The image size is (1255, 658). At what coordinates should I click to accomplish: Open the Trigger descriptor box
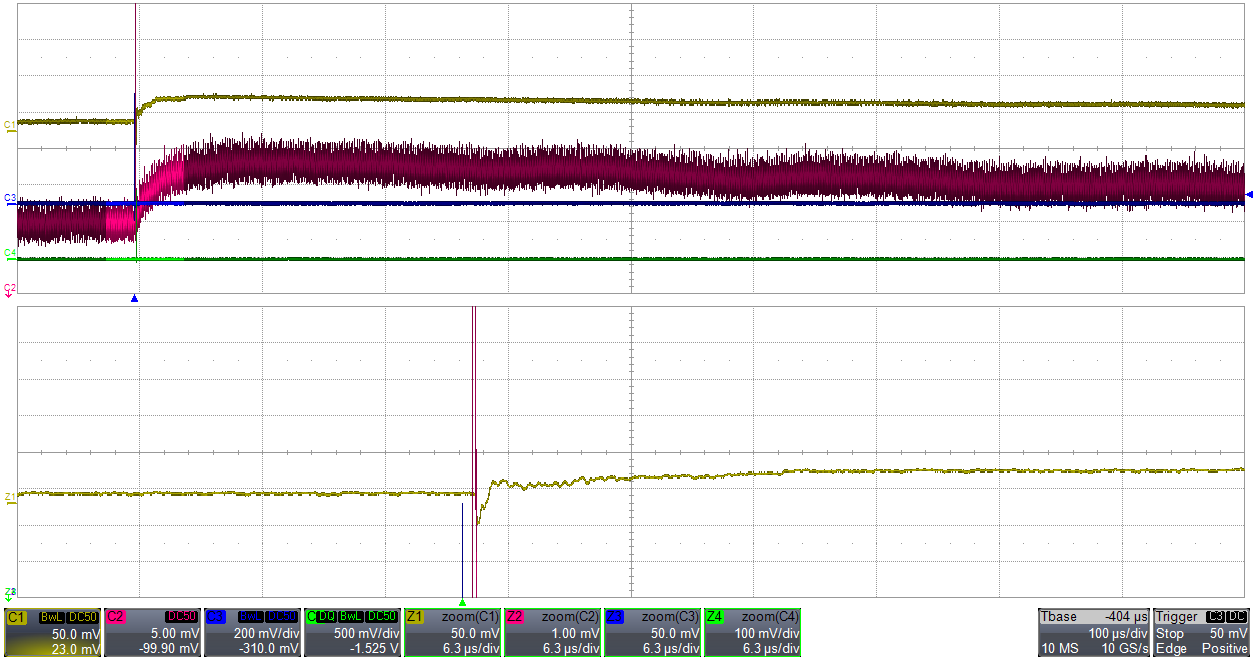click(1203, 632)
